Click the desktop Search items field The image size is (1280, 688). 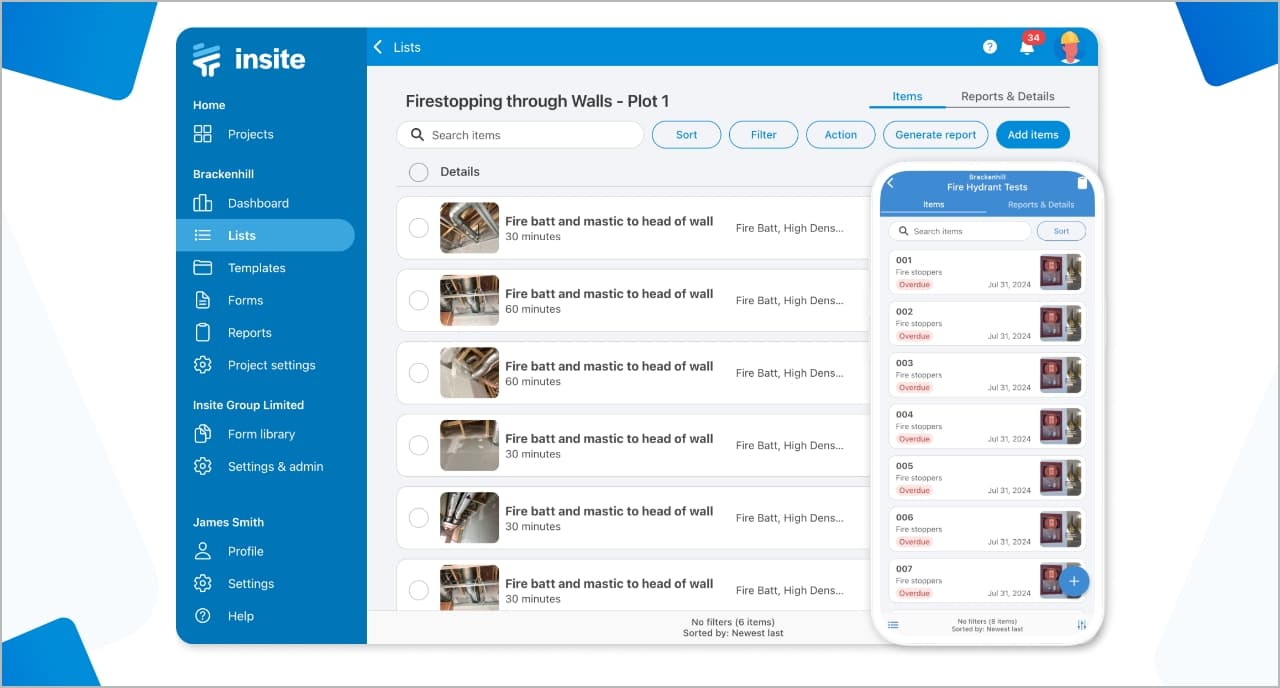[x=520, y=135]
